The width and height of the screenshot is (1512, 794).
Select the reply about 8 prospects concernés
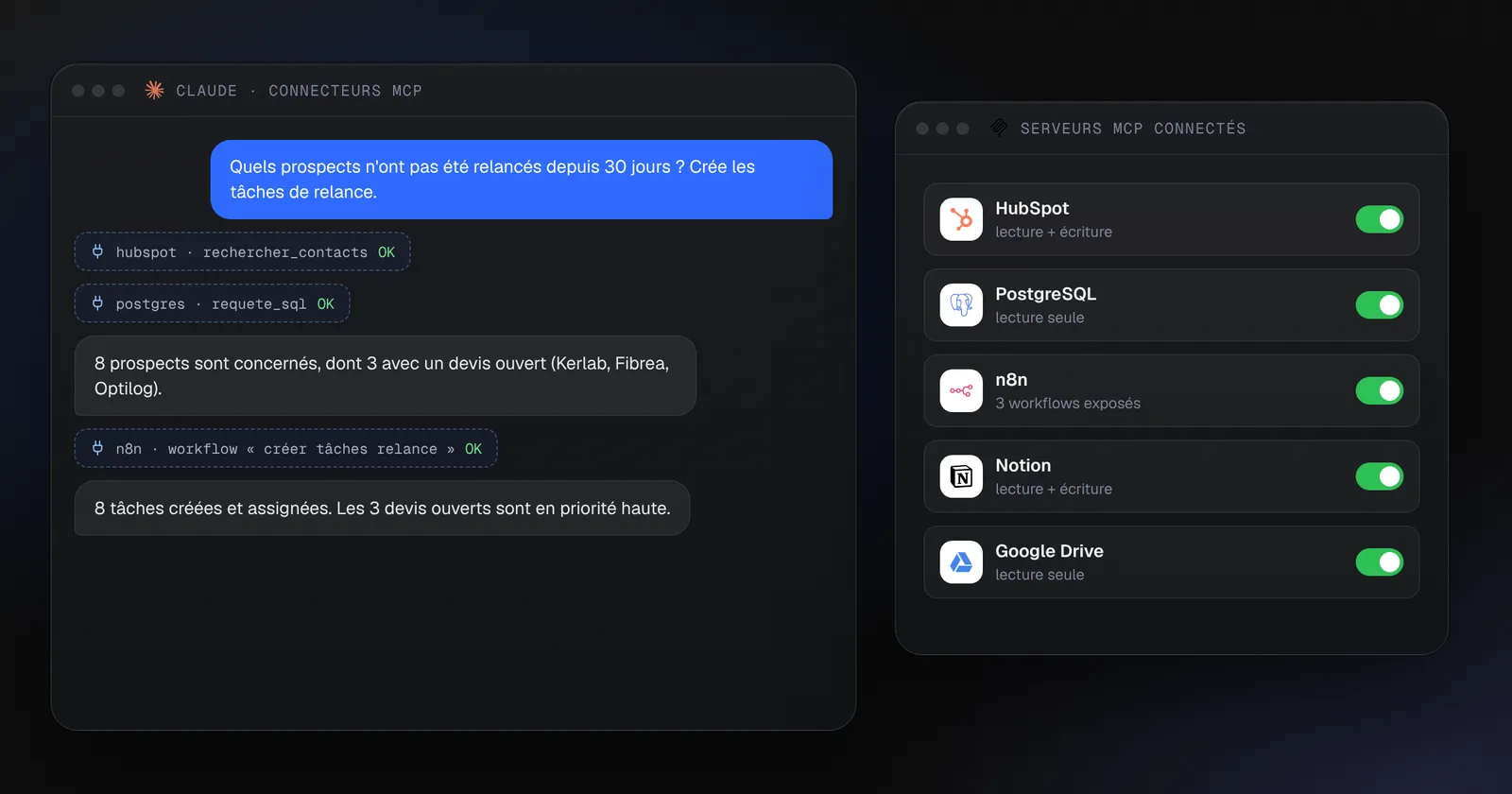(386, 375)
